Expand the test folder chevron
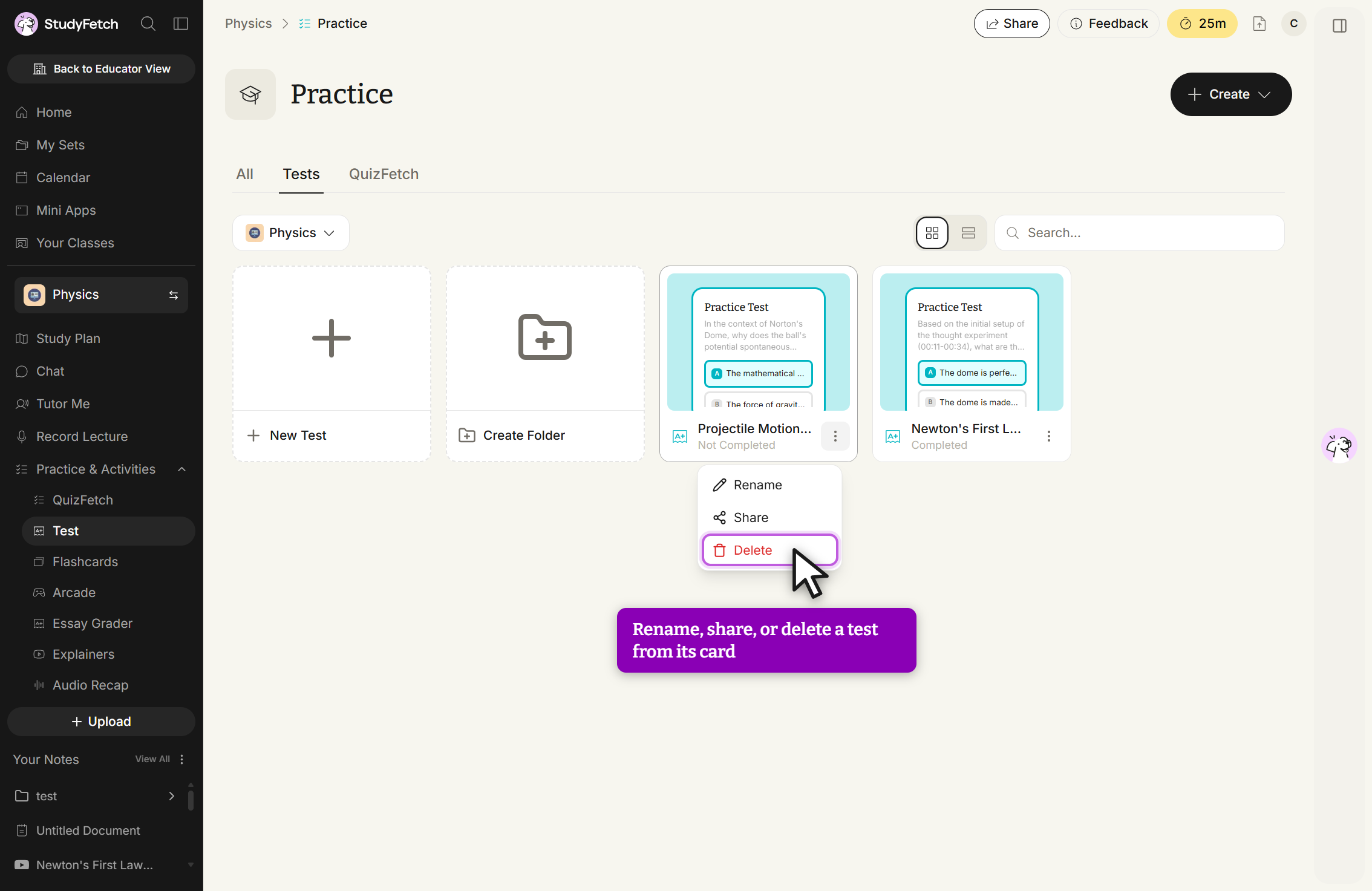Screen dimensions: 1372x891 (172, 796)
